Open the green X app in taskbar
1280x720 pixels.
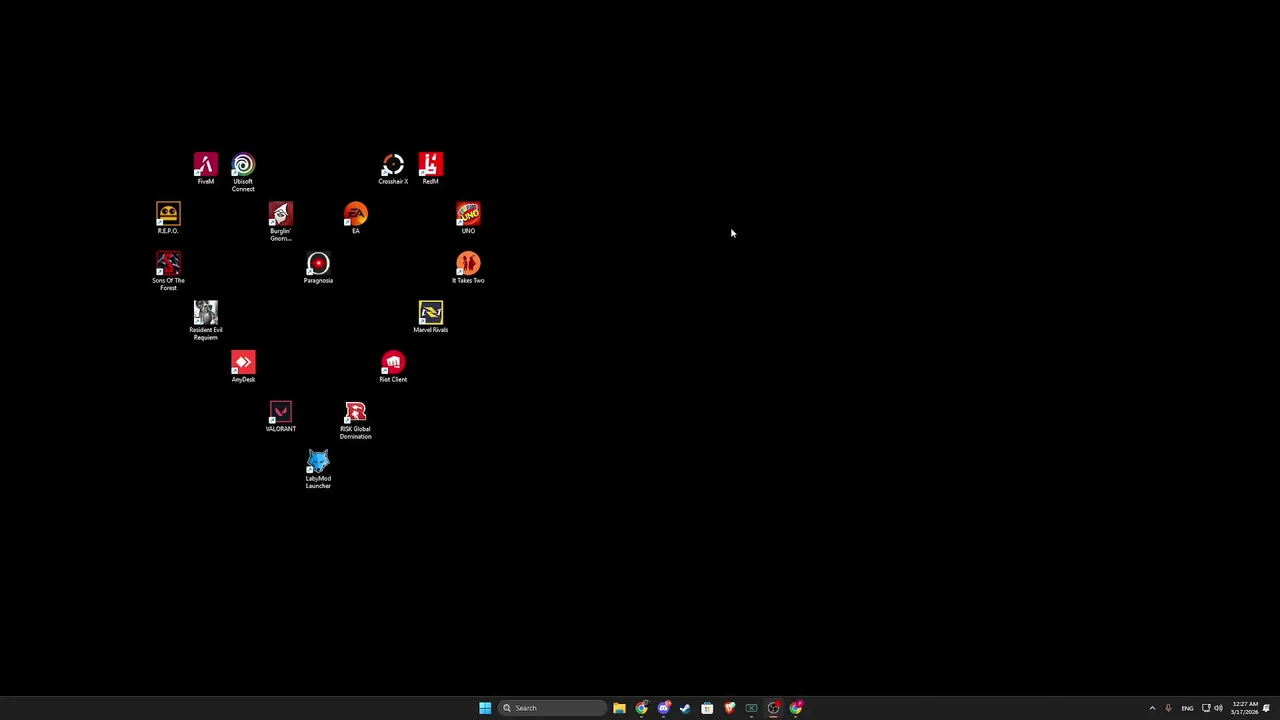point(751,708)
